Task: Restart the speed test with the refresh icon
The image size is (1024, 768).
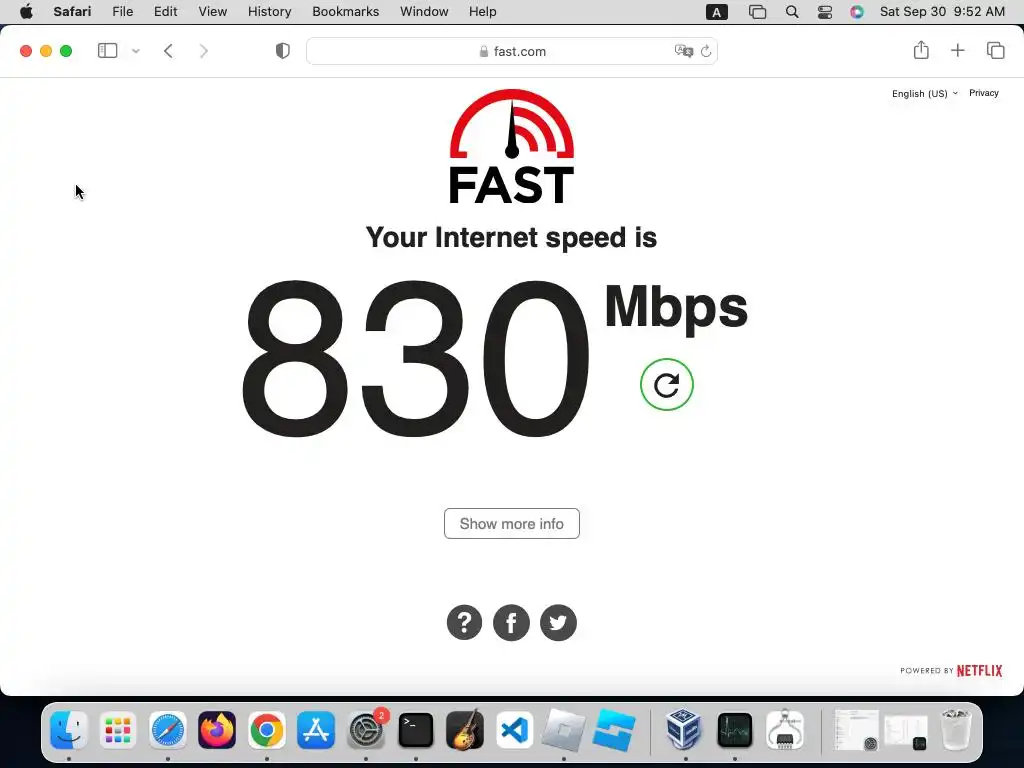Action: 666,385
